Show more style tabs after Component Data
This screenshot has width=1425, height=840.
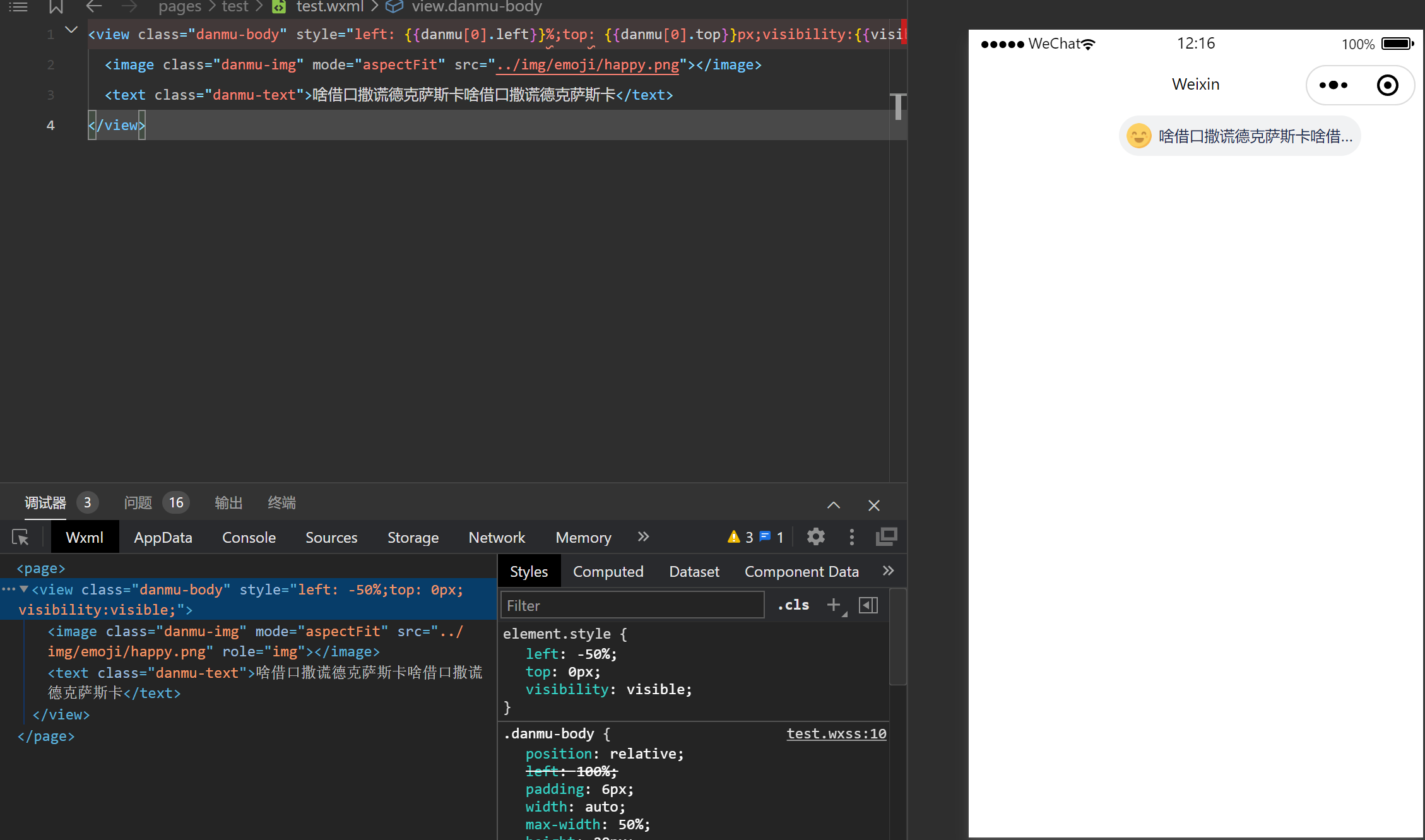[888, 571]
